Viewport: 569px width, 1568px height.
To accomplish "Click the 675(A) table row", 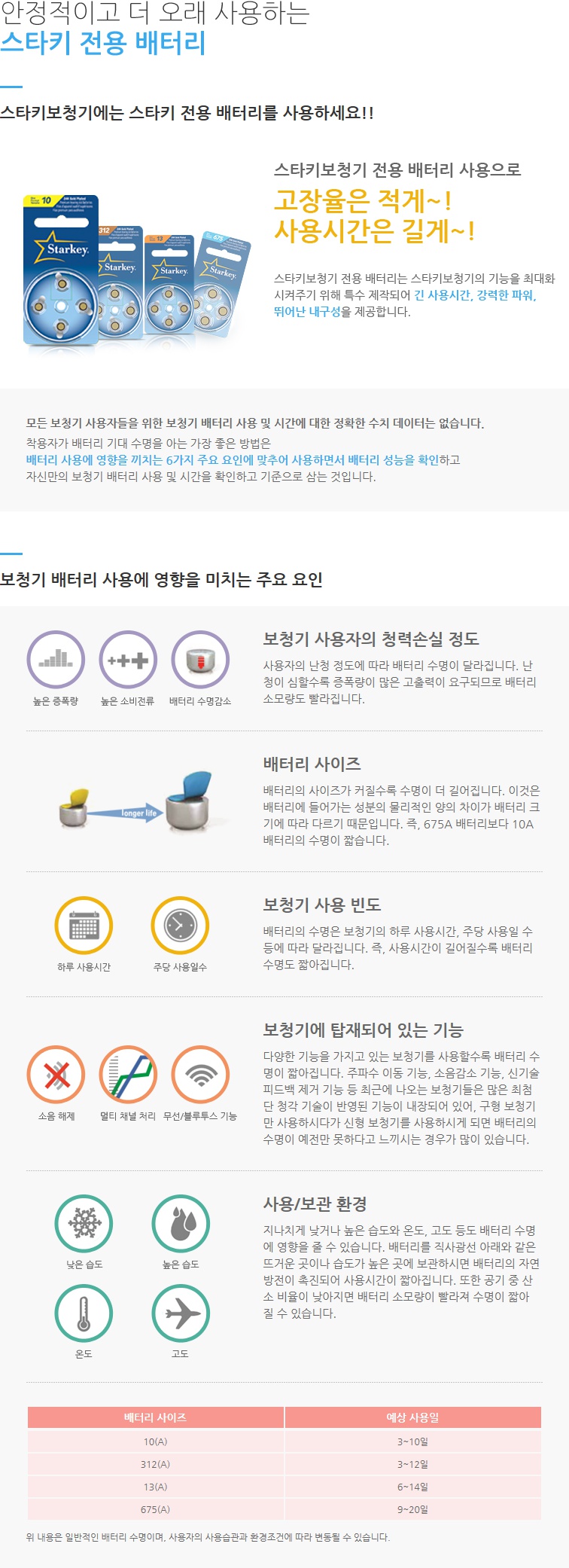I will [284, 1509].
